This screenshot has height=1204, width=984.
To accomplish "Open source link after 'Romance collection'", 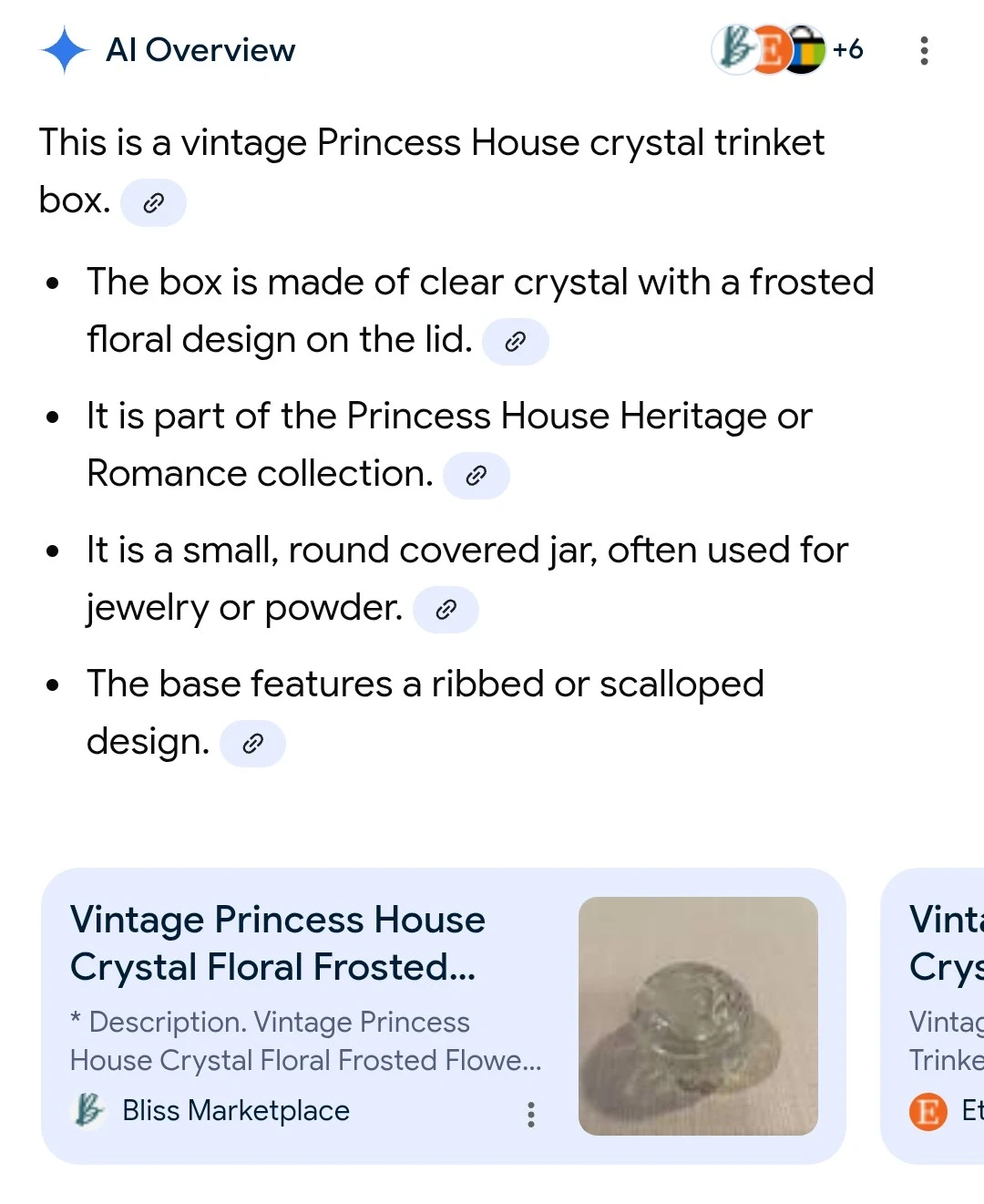I will [476, 476].
